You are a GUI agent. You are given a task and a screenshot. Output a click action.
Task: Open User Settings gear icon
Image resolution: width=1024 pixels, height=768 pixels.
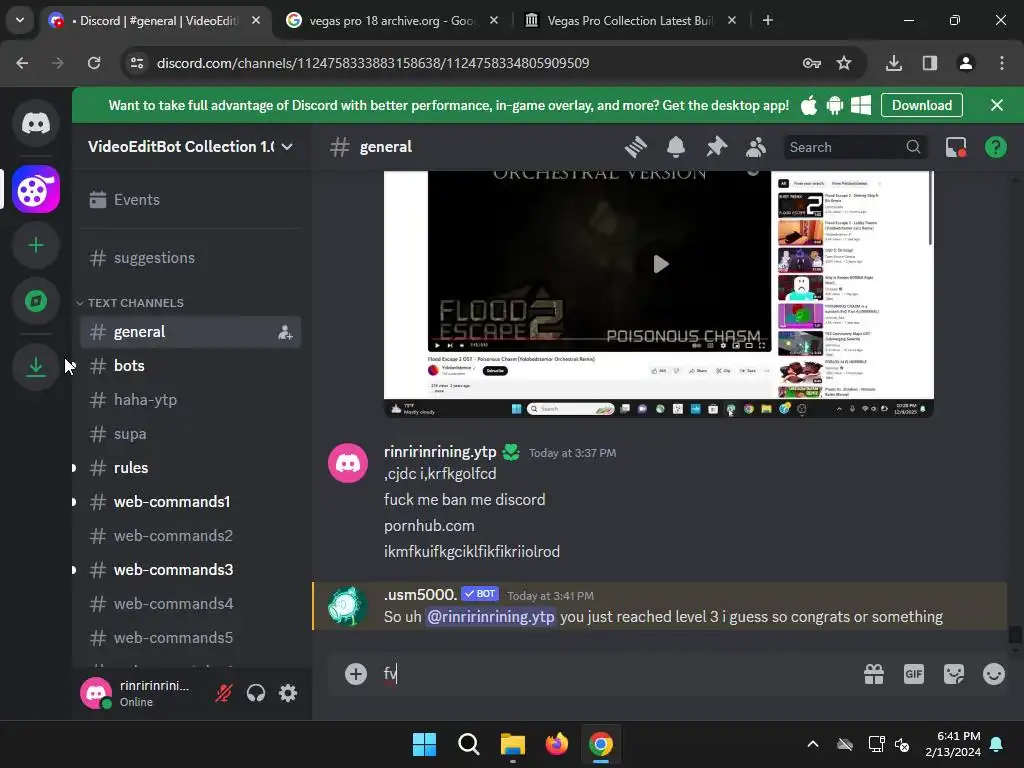[288, 693]
